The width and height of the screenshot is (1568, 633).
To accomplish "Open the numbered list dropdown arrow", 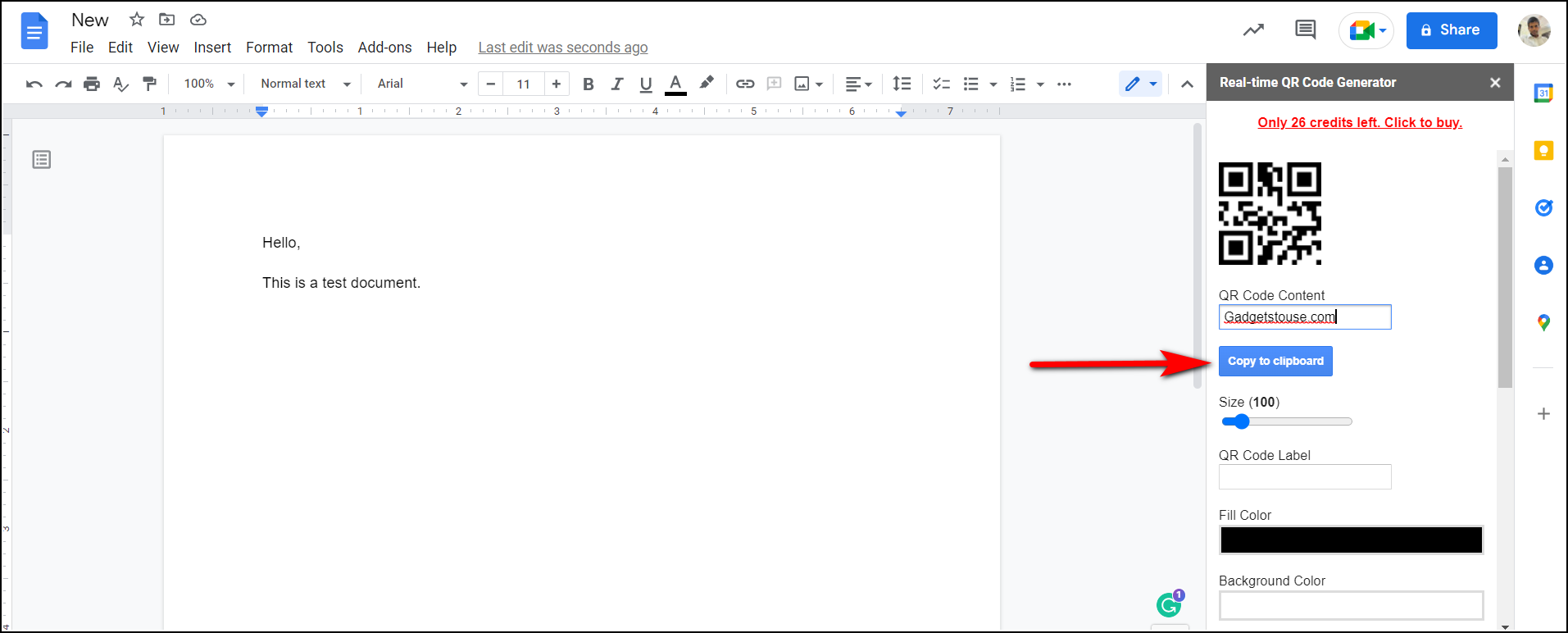I will pyautogui.click(x=1040, y=84).
